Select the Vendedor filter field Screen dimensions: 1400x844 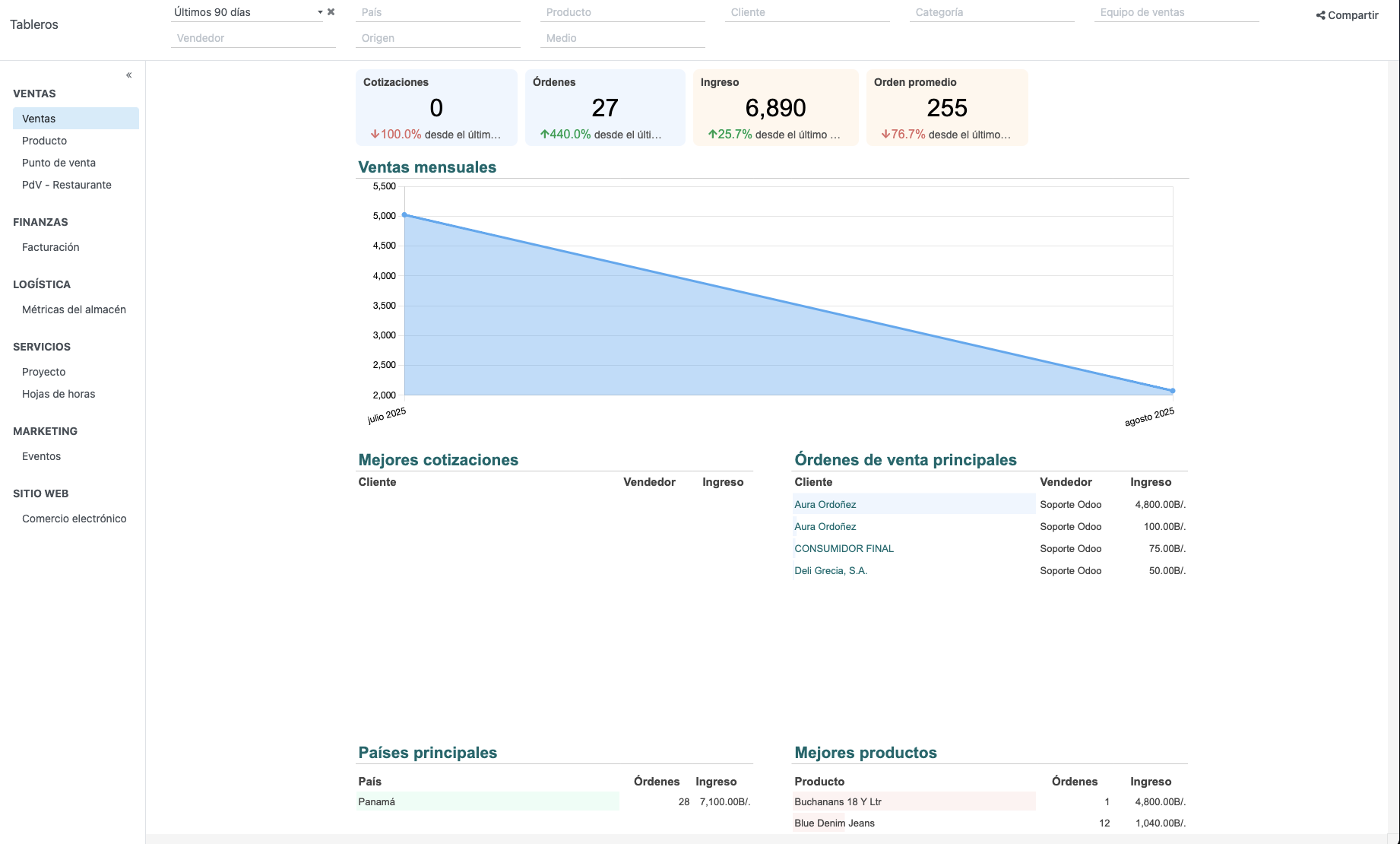[x=253, y=38]
